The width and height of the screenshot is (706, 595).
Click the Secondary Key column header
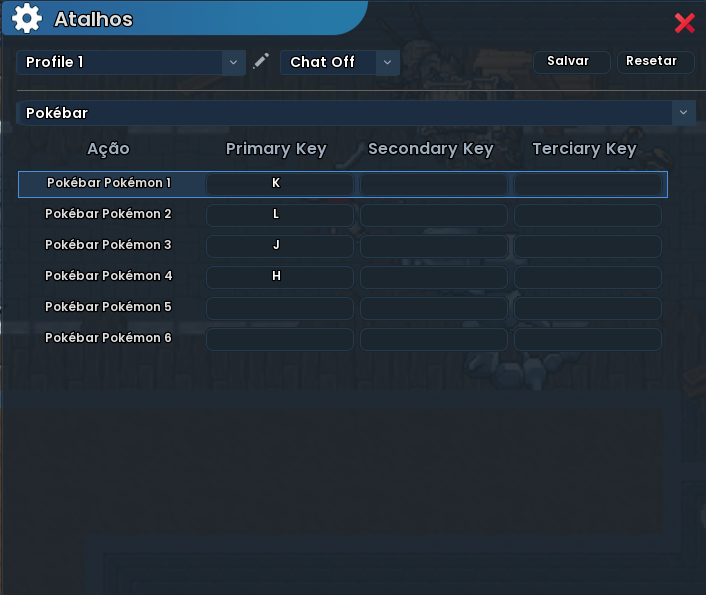coord(431,149)
